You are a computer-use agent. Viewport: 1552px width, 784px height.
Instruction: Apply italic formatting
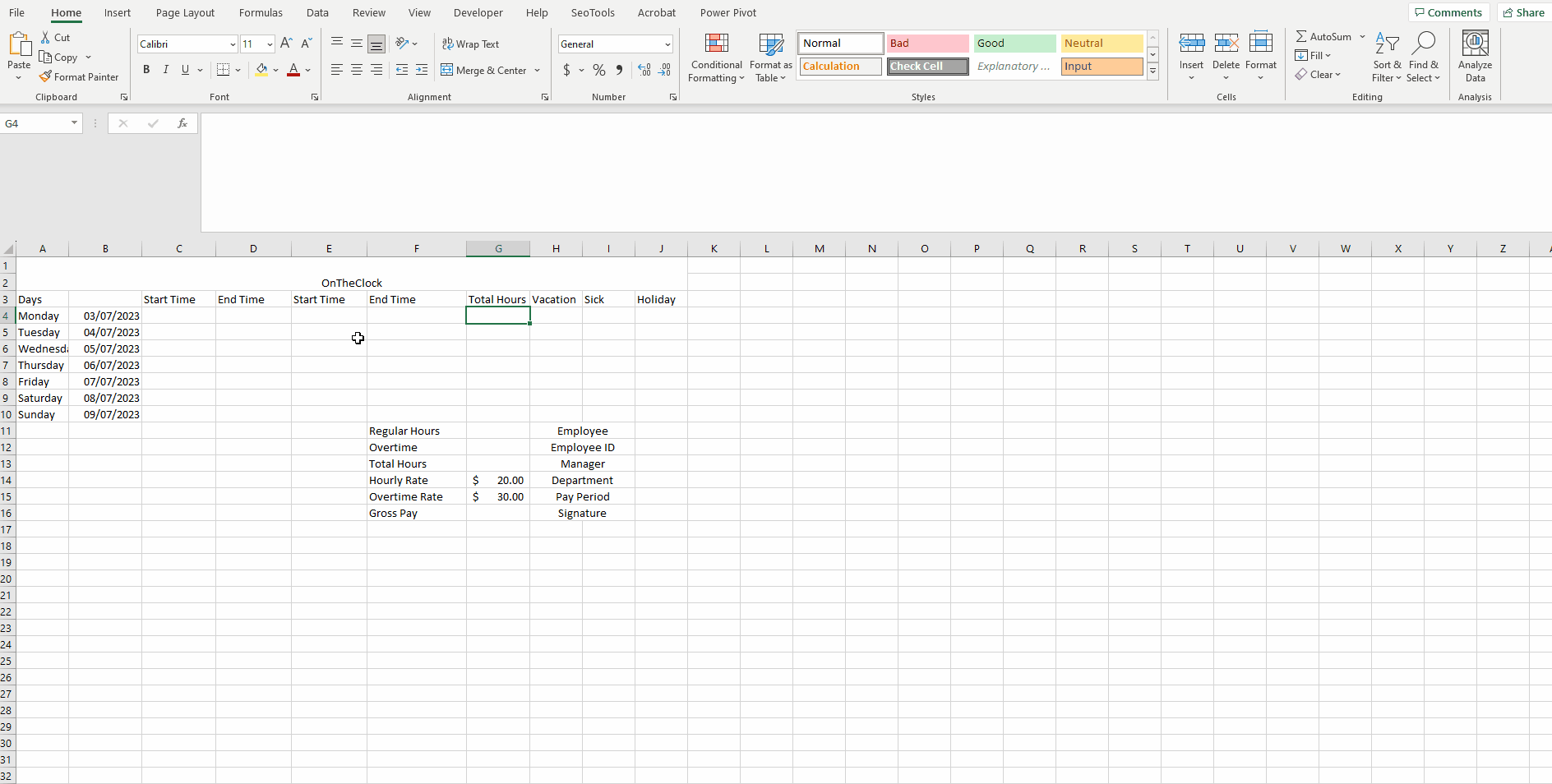tap(166, 70)
